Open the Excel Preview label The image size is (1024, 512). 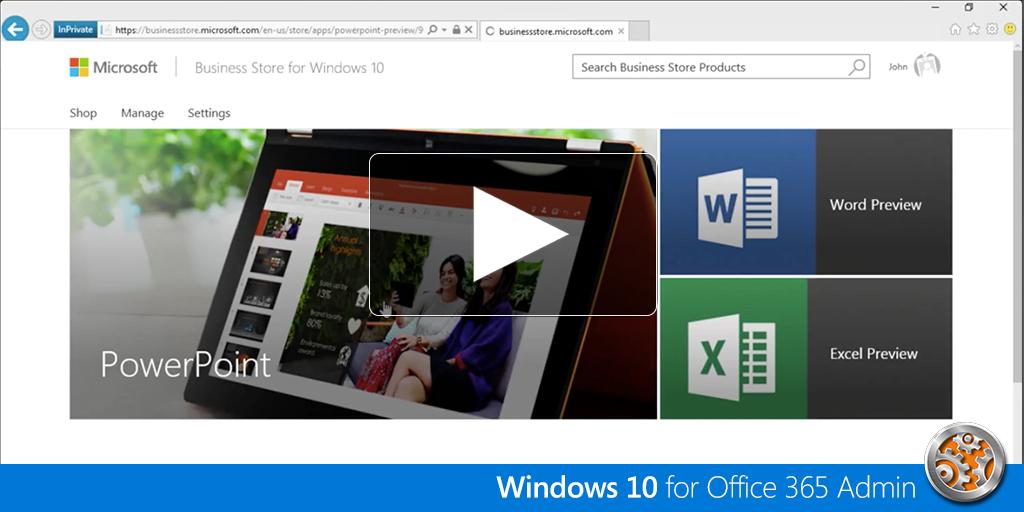pyautogui.click(x=874, y=353)
